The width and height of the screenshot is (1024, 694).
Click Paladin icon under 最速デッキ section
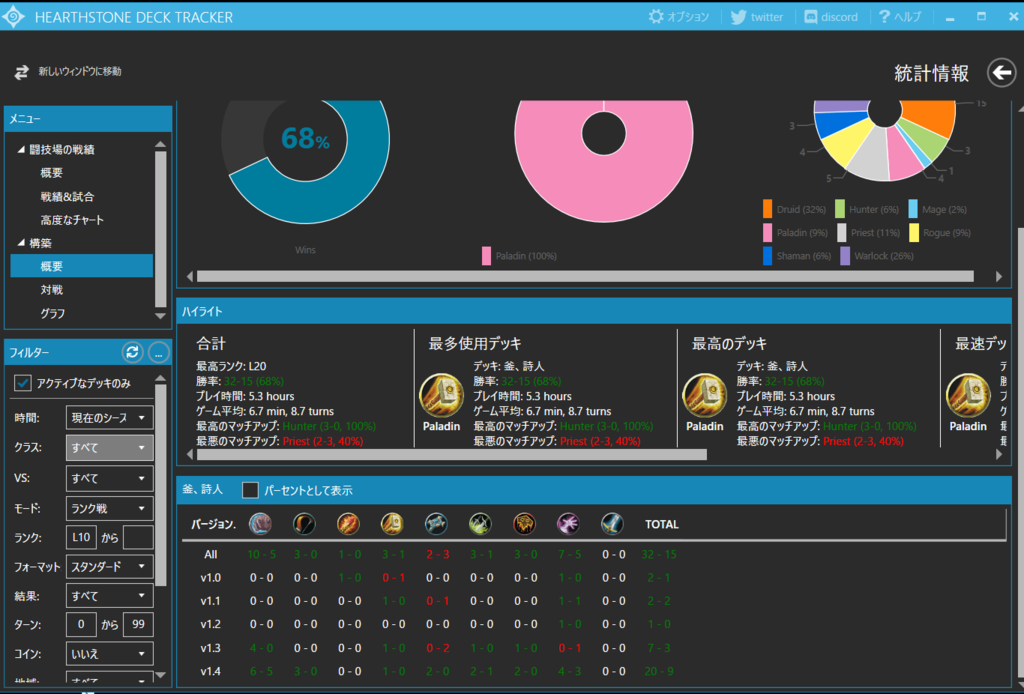[x=968, y=395]
